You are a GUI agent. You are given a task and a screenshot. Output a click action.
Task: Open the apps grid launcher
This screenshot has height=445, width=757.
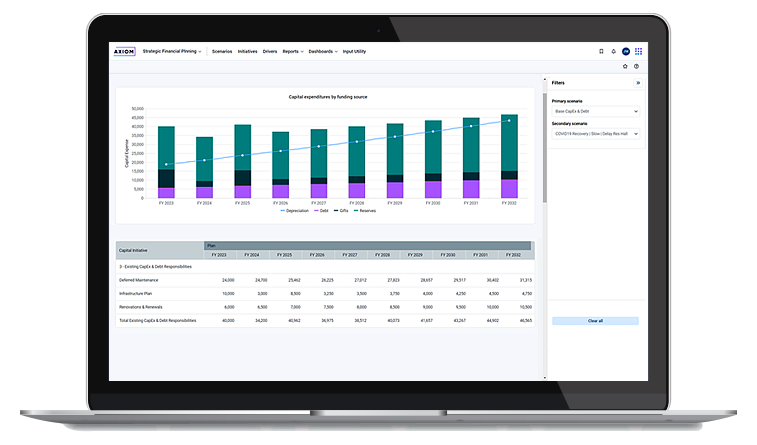coord(639,50)
